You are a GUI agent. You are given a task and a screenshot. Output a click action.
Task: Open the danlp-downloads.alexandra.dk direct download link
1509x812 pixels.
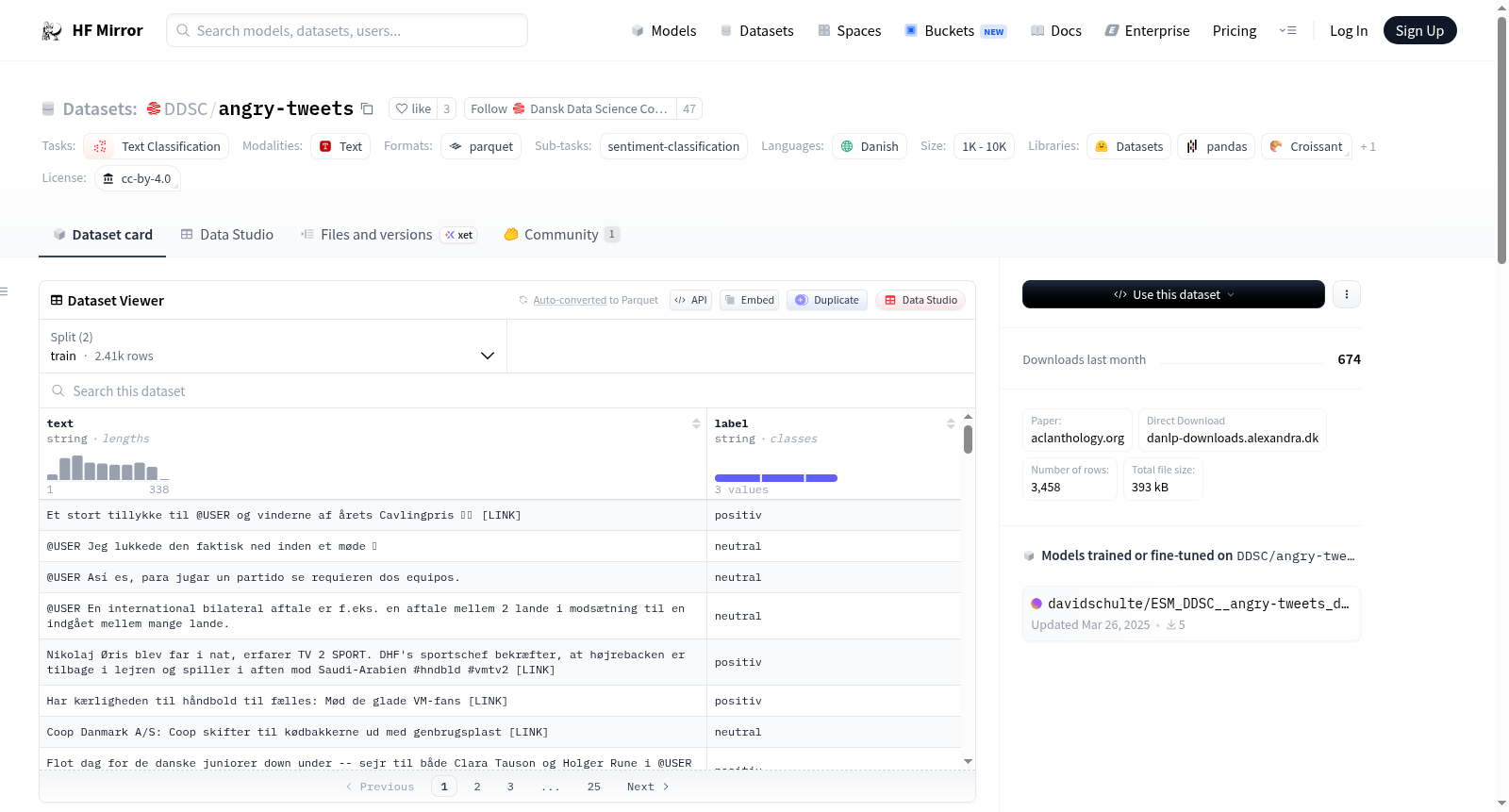[x=1233, y=430]
